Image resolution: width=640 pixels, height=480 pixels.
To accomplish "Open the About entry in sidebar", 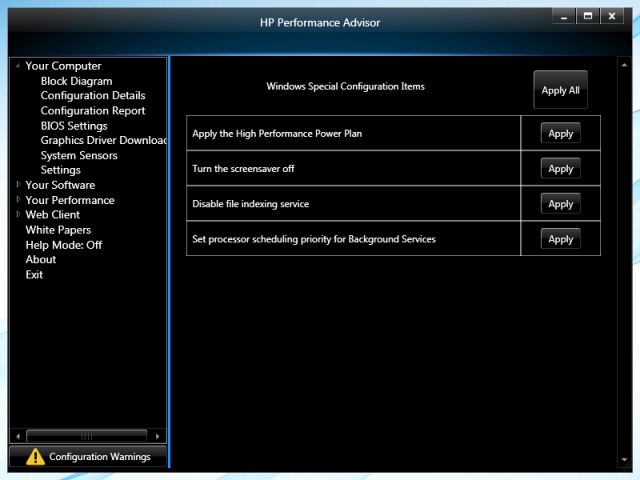I will (x=40, y=260).
